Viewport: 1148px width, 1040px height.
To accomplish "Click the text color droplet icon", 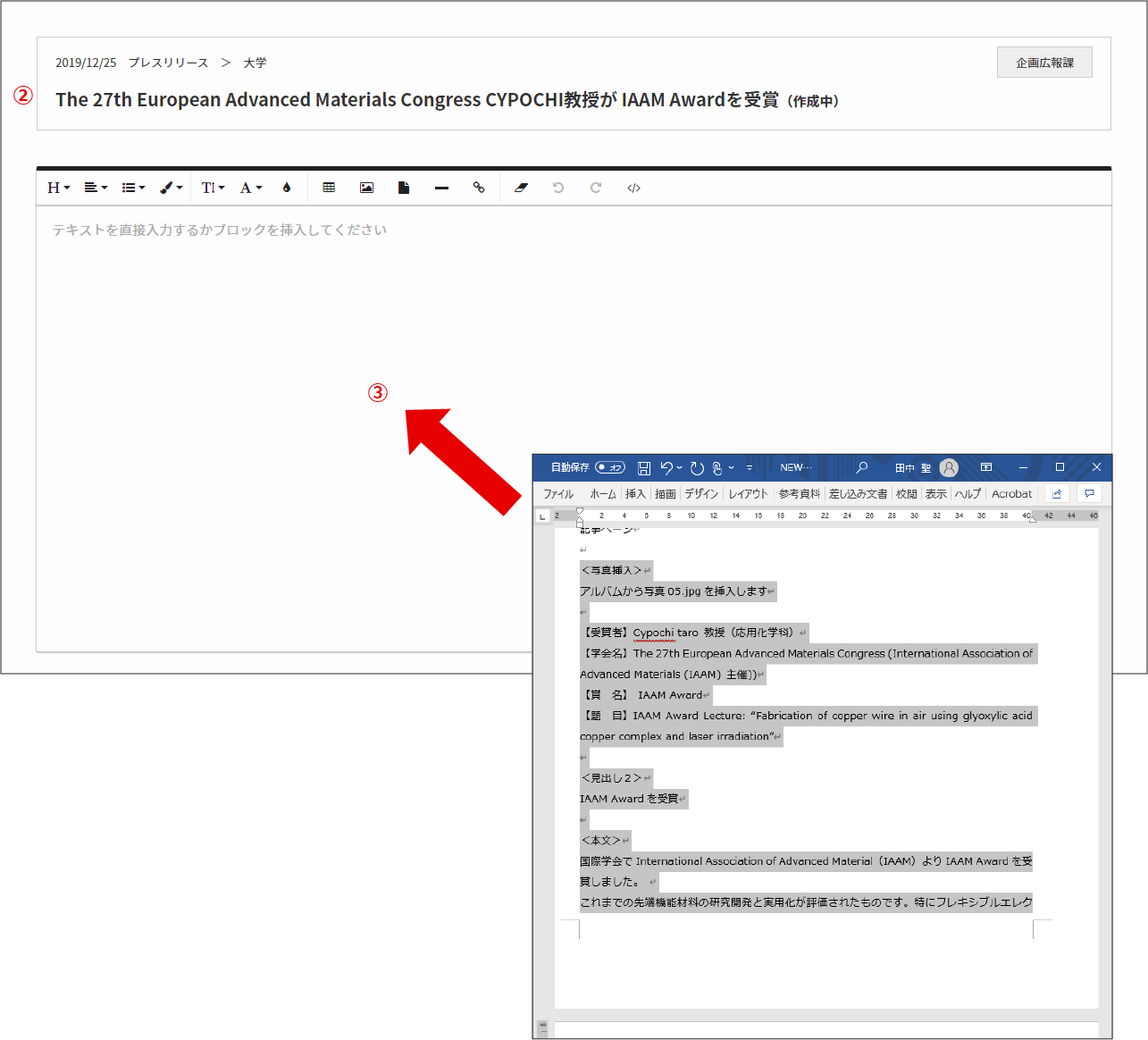I will click(287, 188).
